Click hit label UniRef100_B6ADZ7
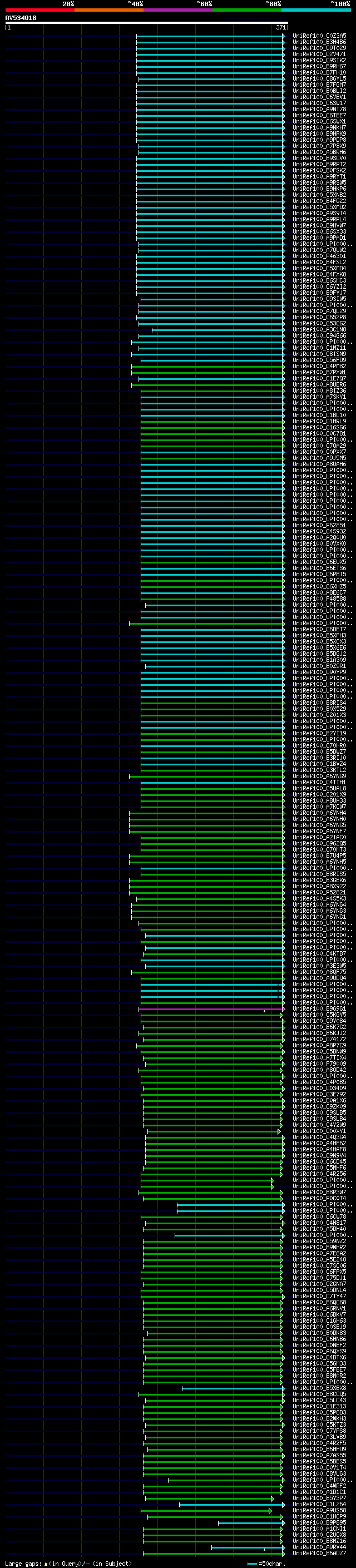 point(319,1554)
